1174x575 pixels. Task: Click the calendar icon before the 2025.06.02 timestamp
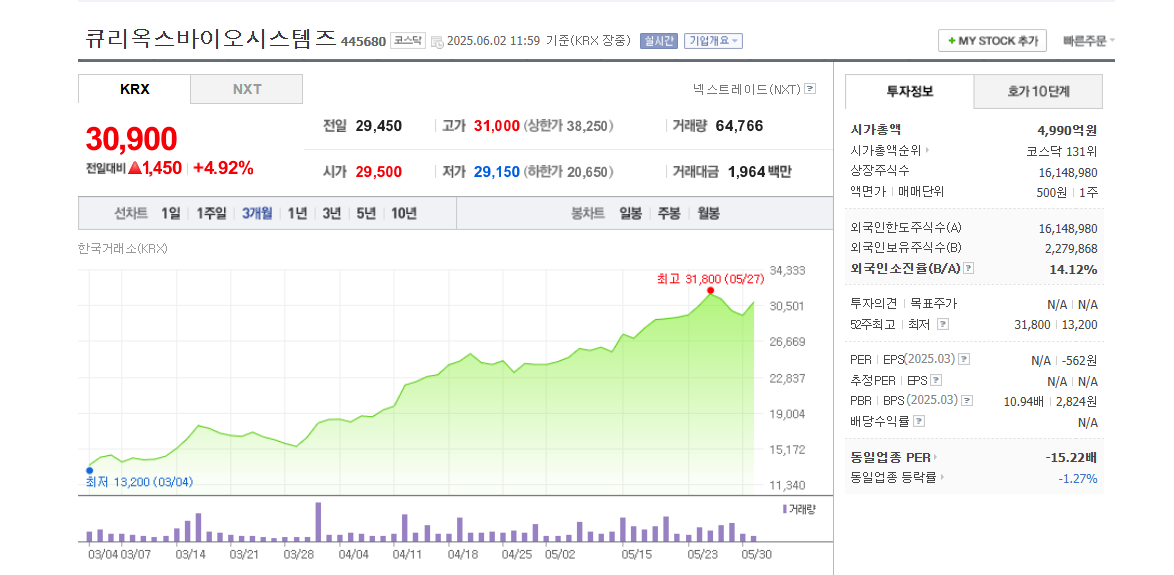[x=437, y=41]
